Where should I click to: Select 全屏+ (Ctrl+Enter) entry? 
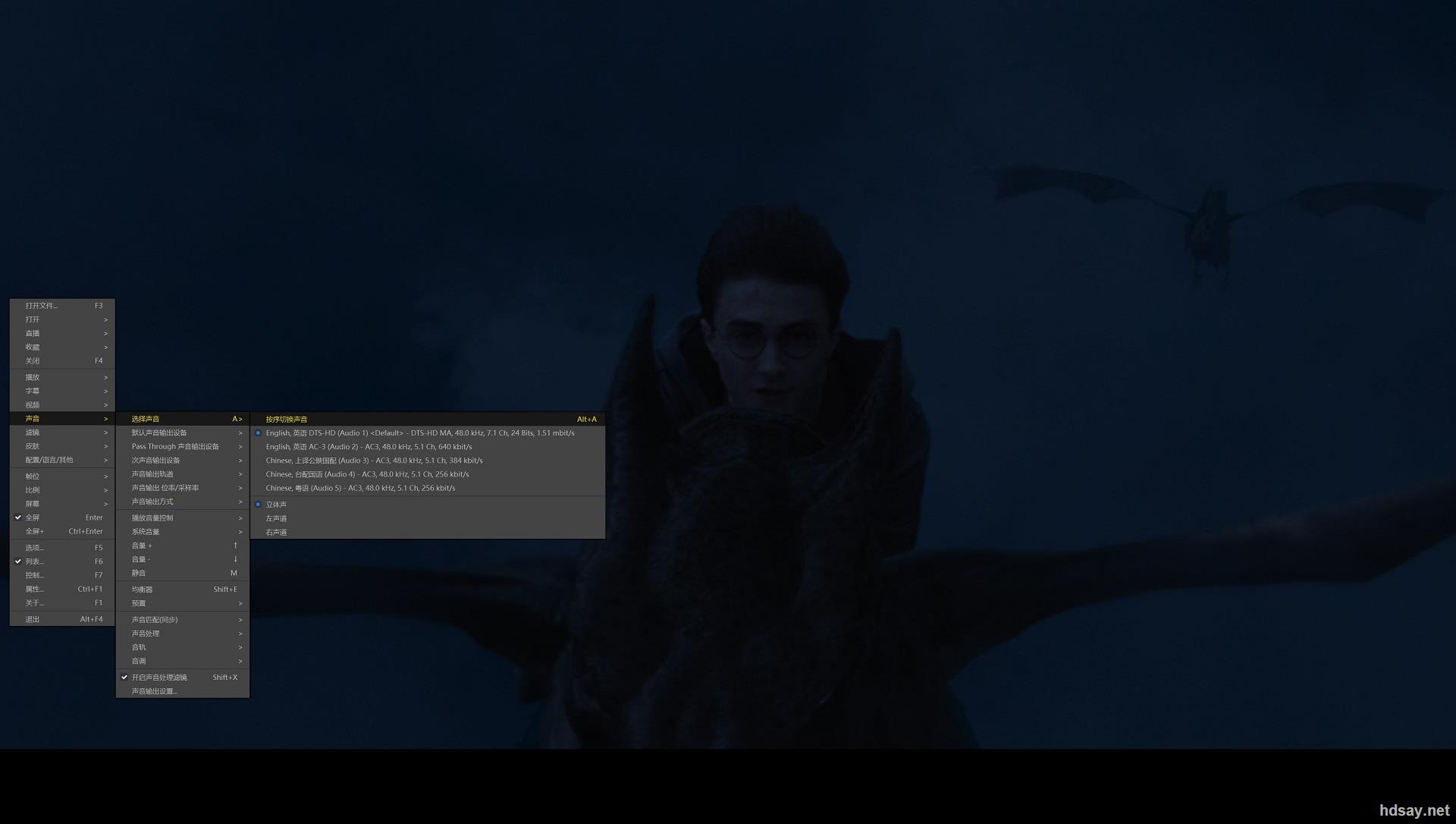point(62,531)
